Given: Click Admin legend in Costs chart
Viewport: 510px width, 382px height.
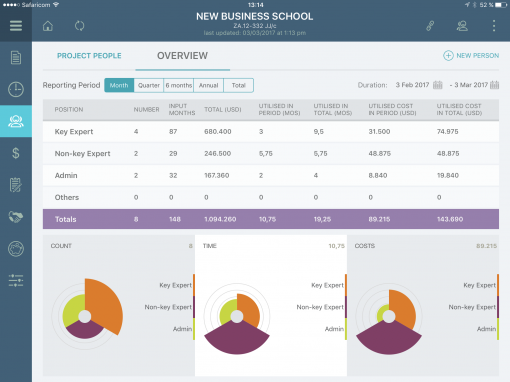Looking at the screenshot, I should 486,329.
